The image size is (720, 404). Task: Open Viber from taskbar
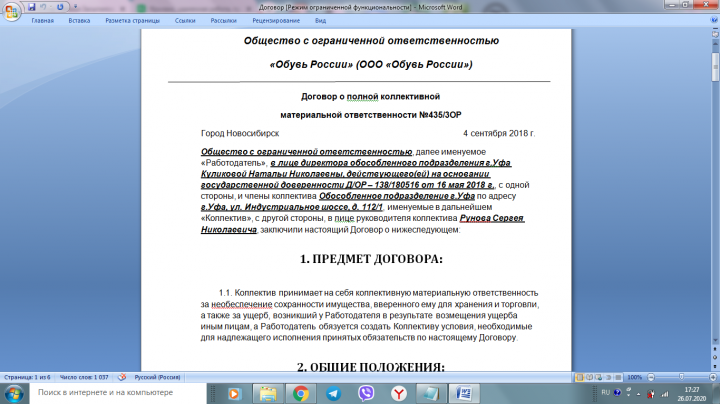pyautogui.click(x=366, y=394)
